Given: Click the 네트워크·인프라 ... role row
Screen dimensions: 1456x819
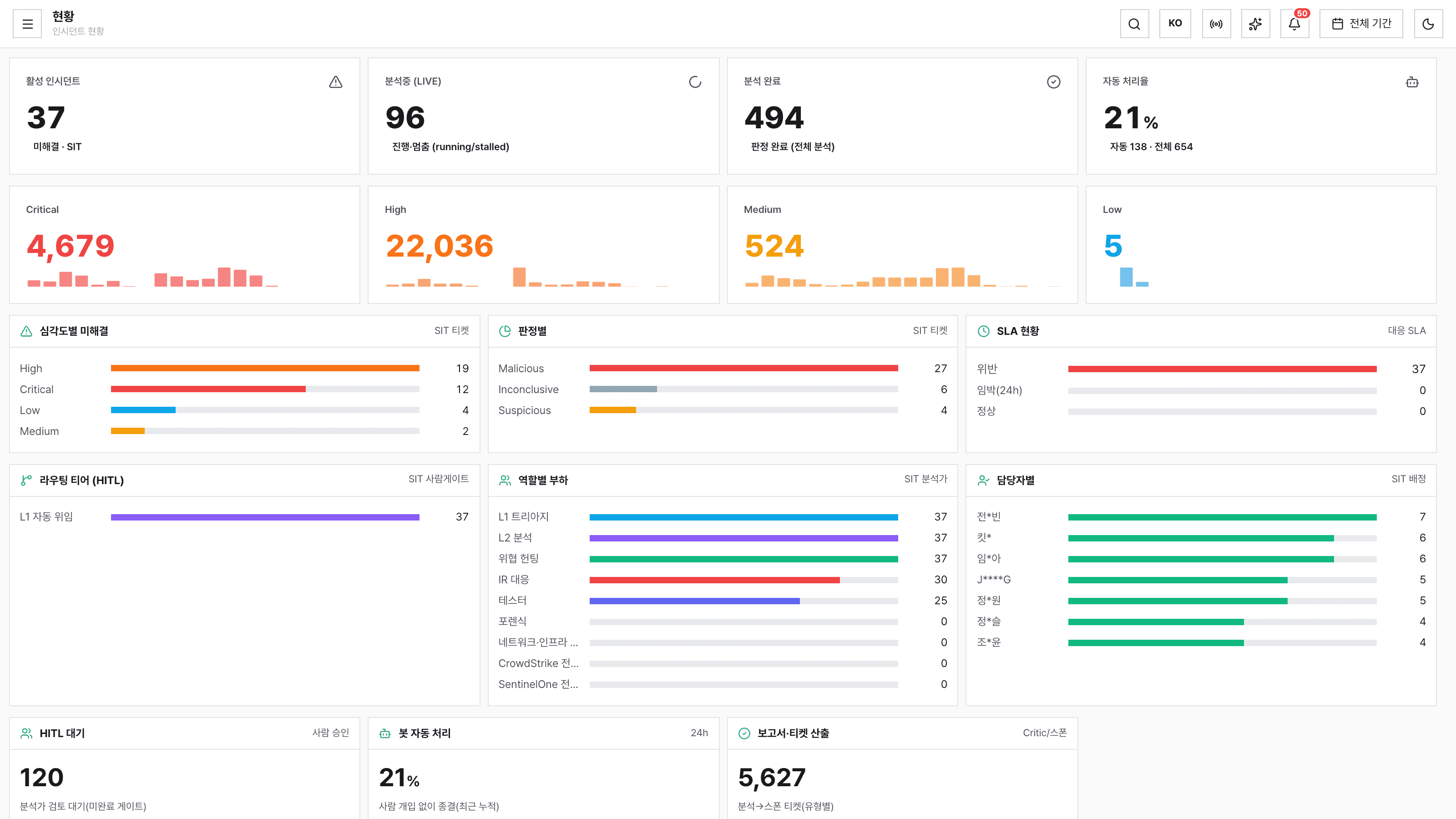Looking at the screenshot, I should click(723, 642).
